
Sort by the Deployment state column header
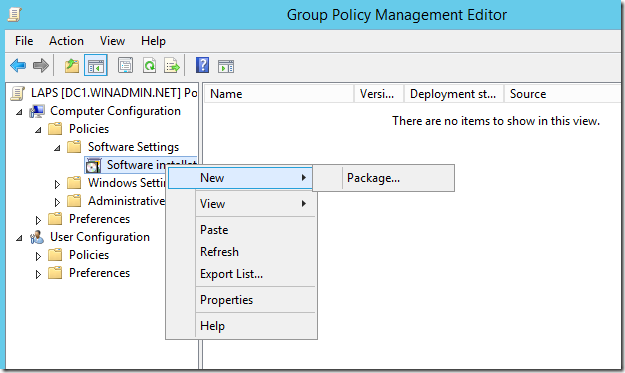pyautogui.click(x=454, y=94)
